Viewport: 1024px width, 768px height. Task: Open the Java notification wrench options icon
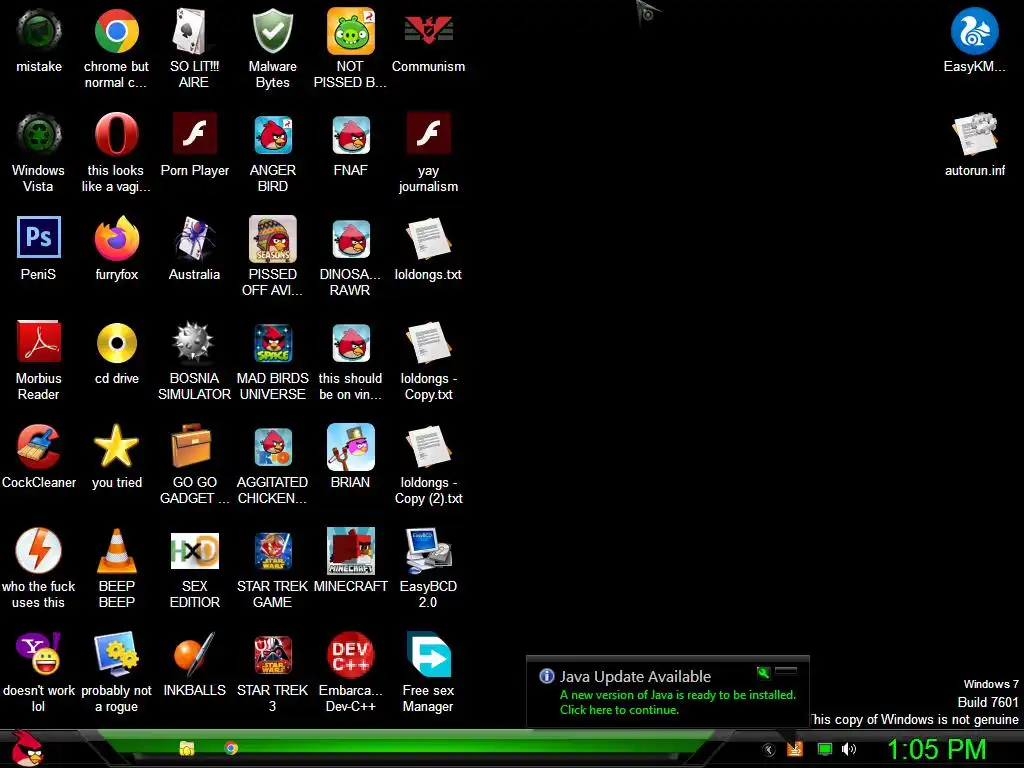pyautogui.click(x=763, y=672)
